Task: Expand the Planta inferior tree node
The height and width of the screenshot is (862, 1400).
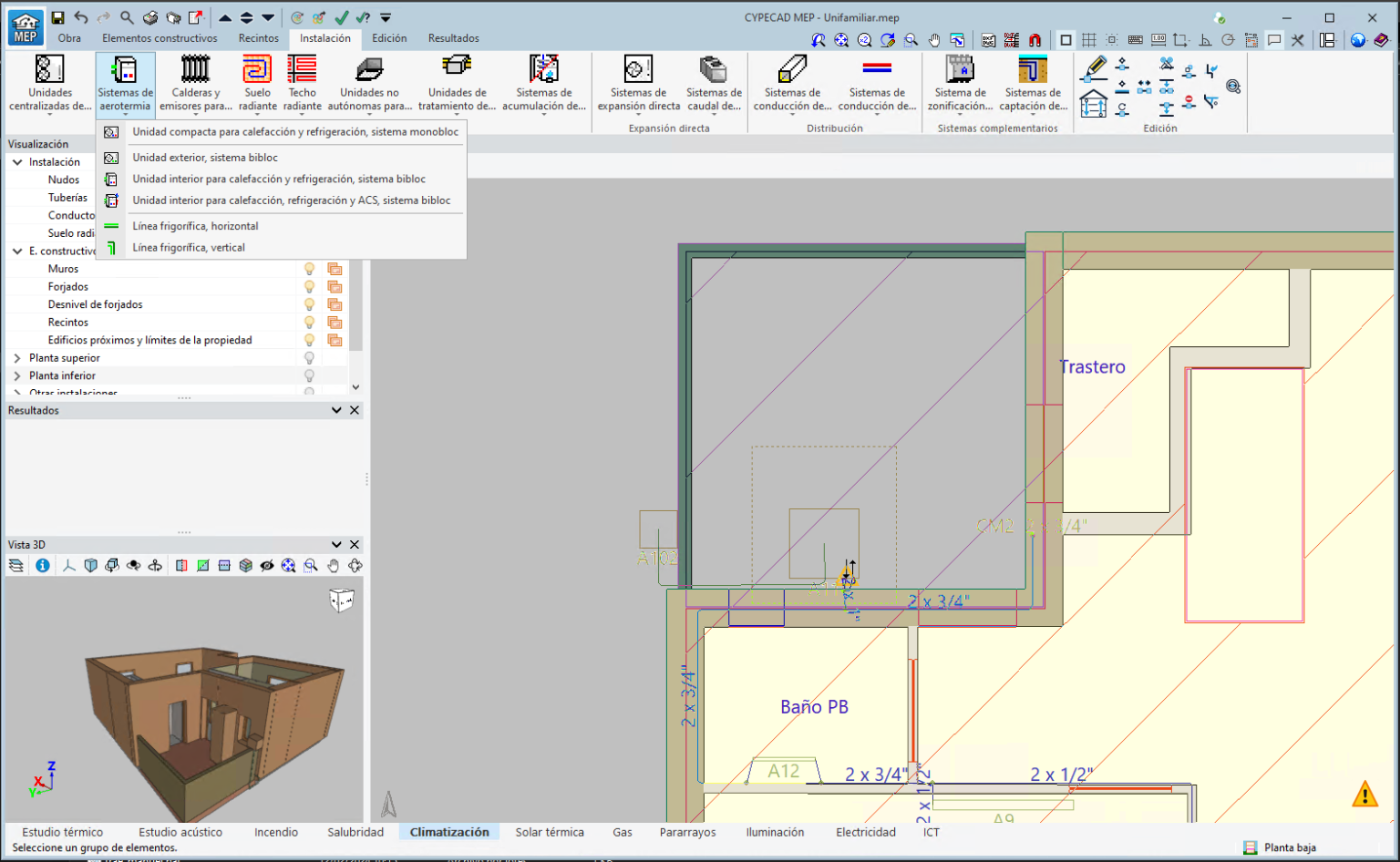Action: coord(17,375)
